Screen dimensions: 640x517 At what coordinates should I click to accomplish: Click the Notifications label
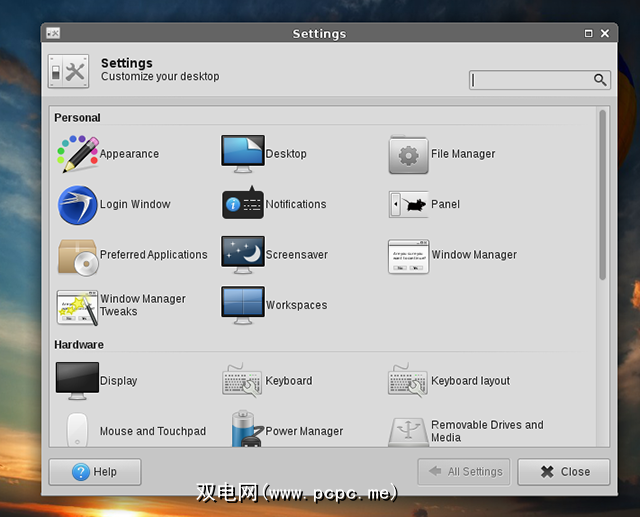coord(296,204)
